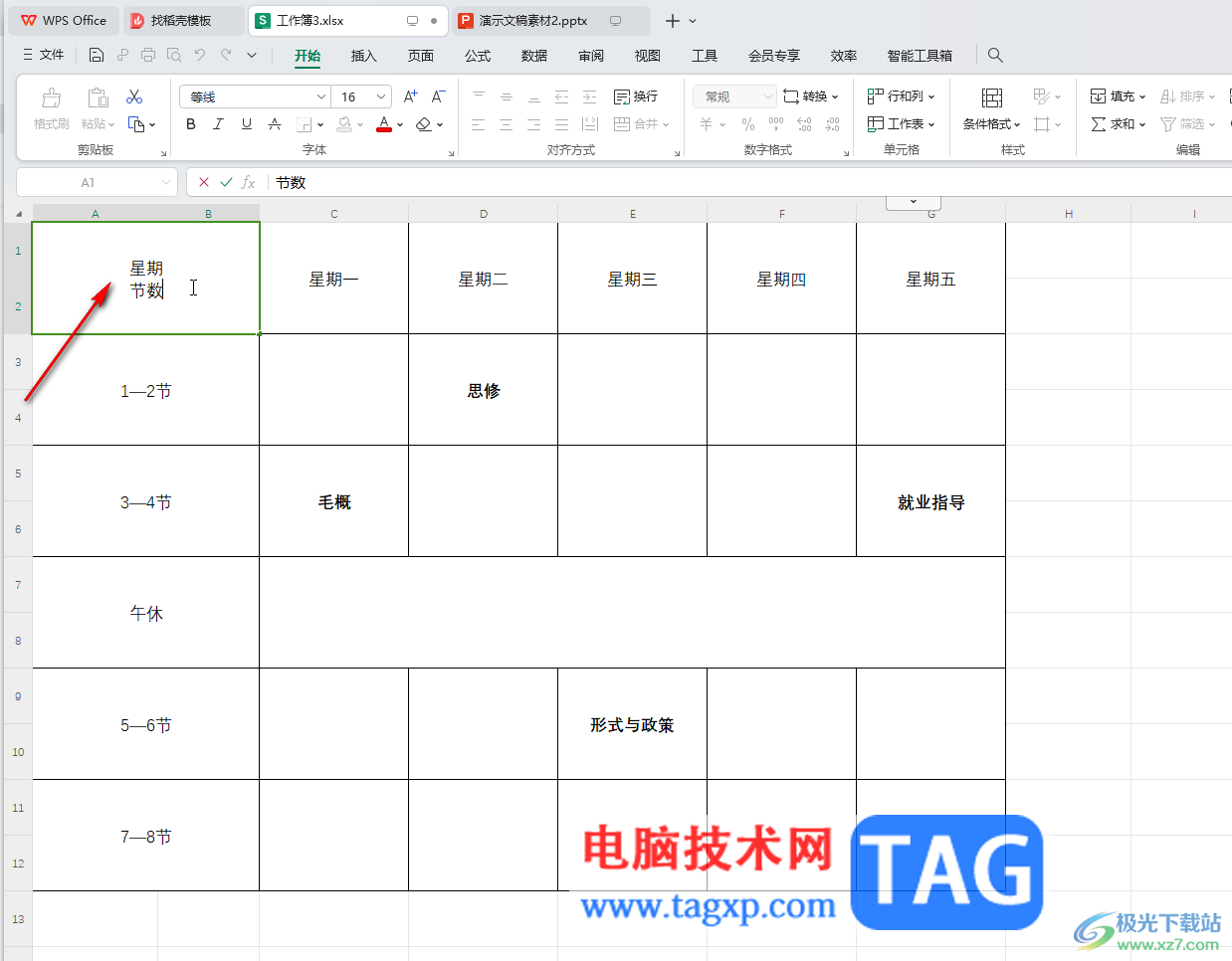This screenshot has height=961, width=1232.
Task: Click the Convert (转换) button
Action: click(x=810, y=96)
